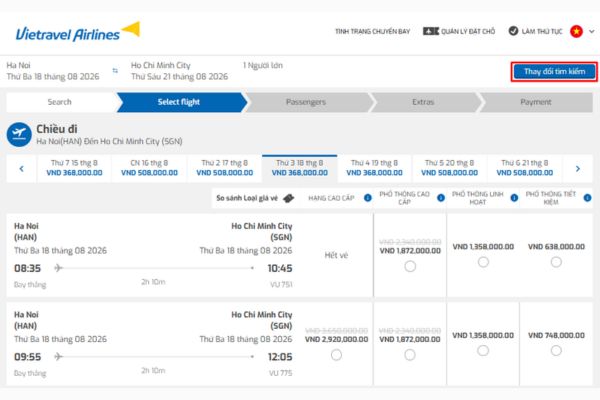The width and height of the screenshot is (600, 400).
Task: Click arrival time 12:05
Action: 280,357
